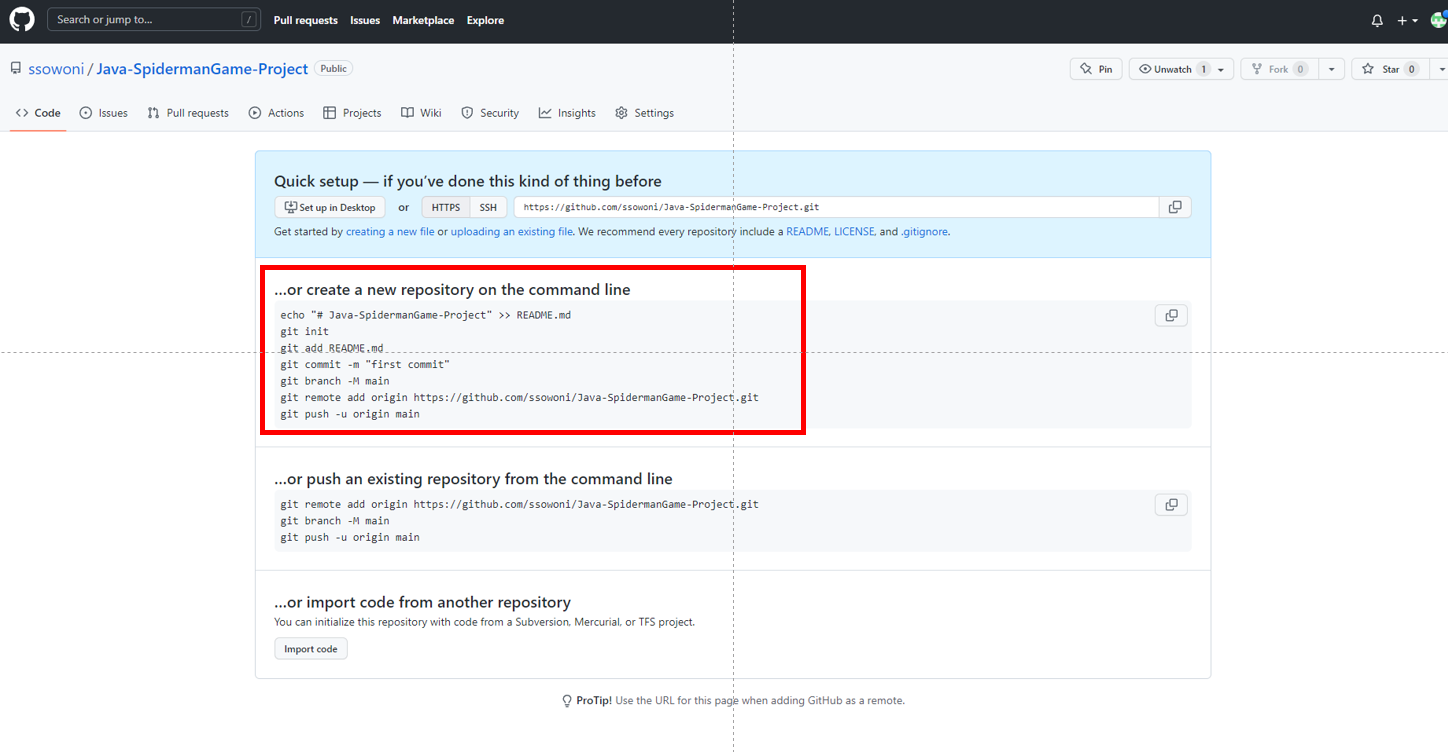Go to Marketplace

(423, 20)
